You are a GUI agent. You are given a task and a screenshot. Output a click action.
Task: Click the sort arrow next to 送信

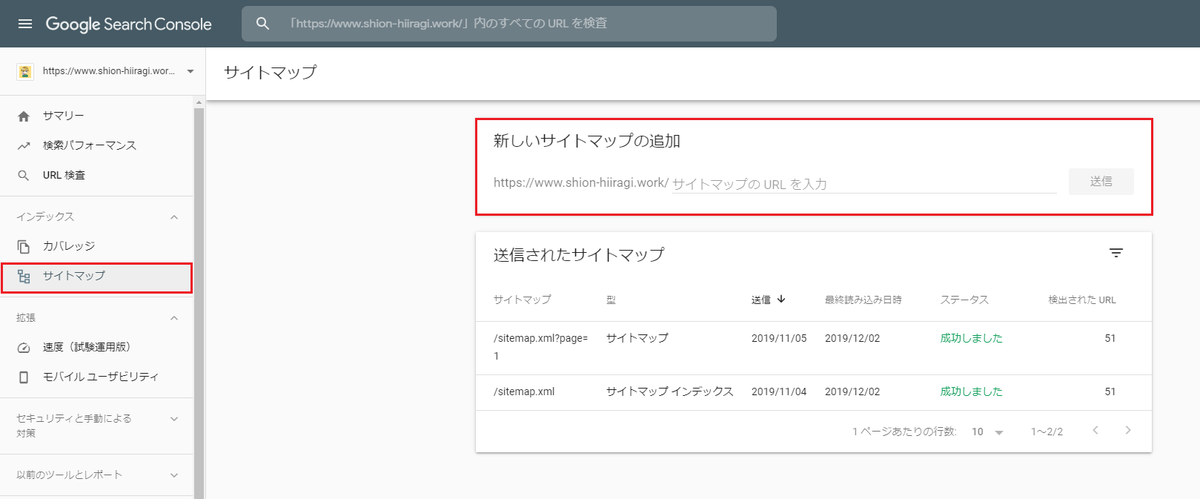781,299
